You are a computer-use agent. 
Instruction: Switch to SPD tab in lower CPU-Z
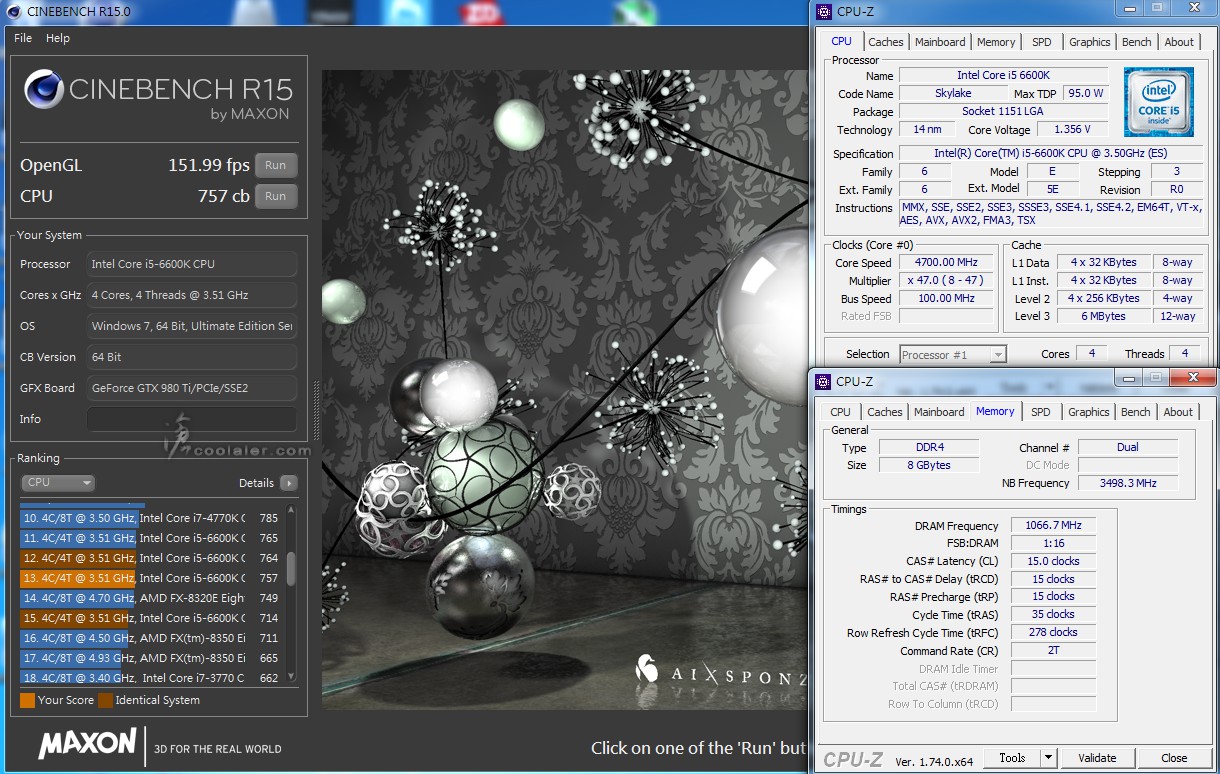pyautogui.click(x=1041, y=412)
